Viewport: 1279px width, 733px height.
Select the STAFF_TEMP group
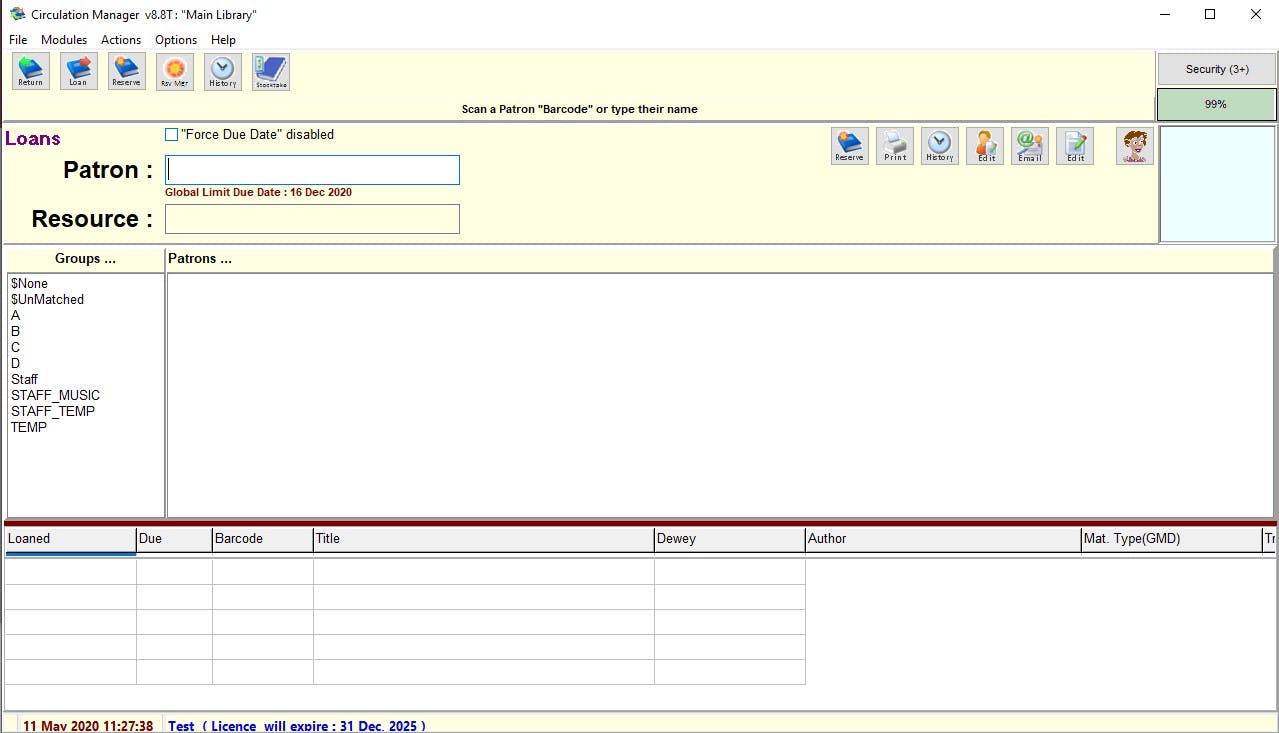pos(53,412)
